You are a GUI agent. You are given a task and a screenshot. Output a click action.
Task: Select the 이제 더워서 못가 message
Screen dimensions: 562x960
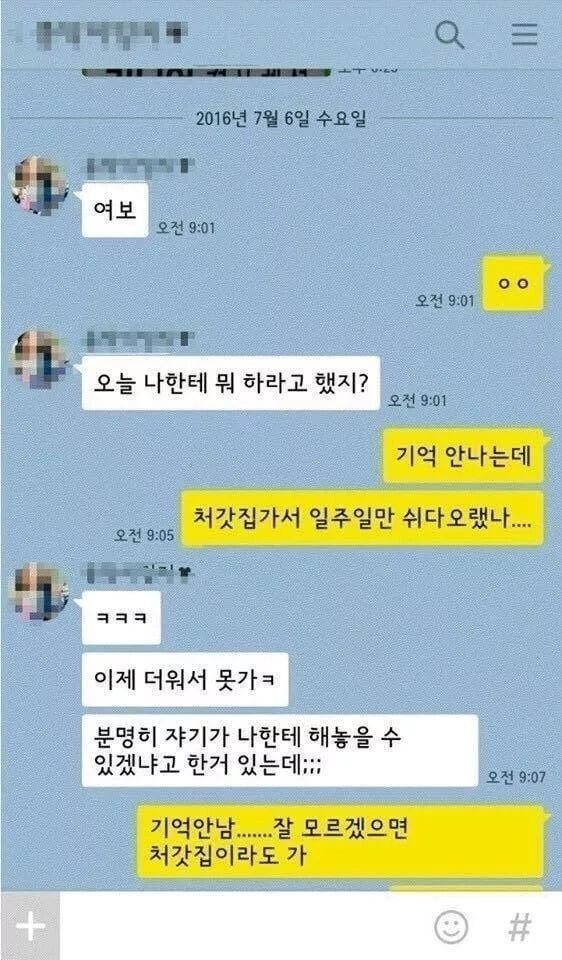[x=185, y=680]
